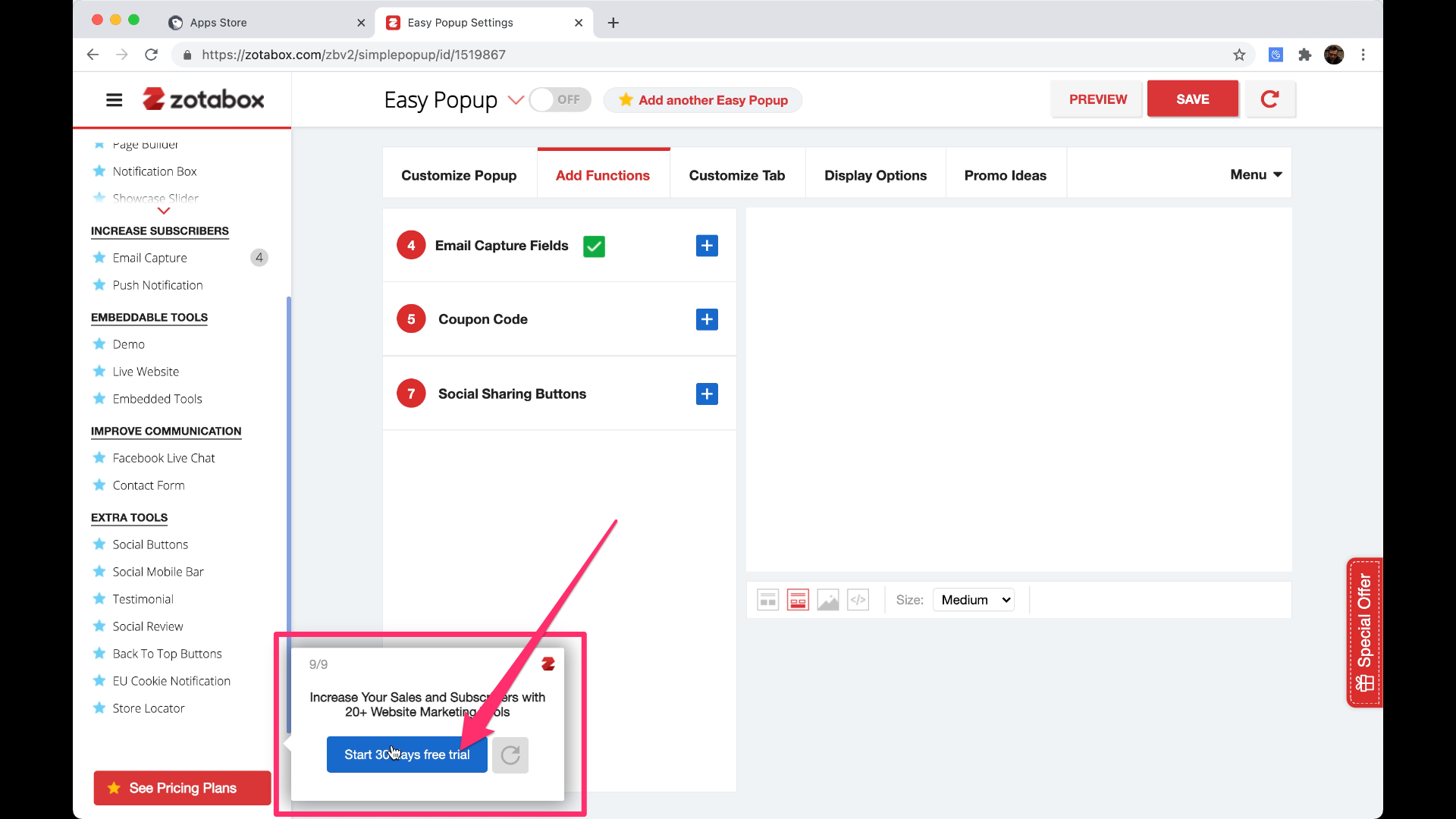The height and width of the screenshot is (819, 1456).
Task: Open the Customize Tab tab
Action: (x=737, y=175)
